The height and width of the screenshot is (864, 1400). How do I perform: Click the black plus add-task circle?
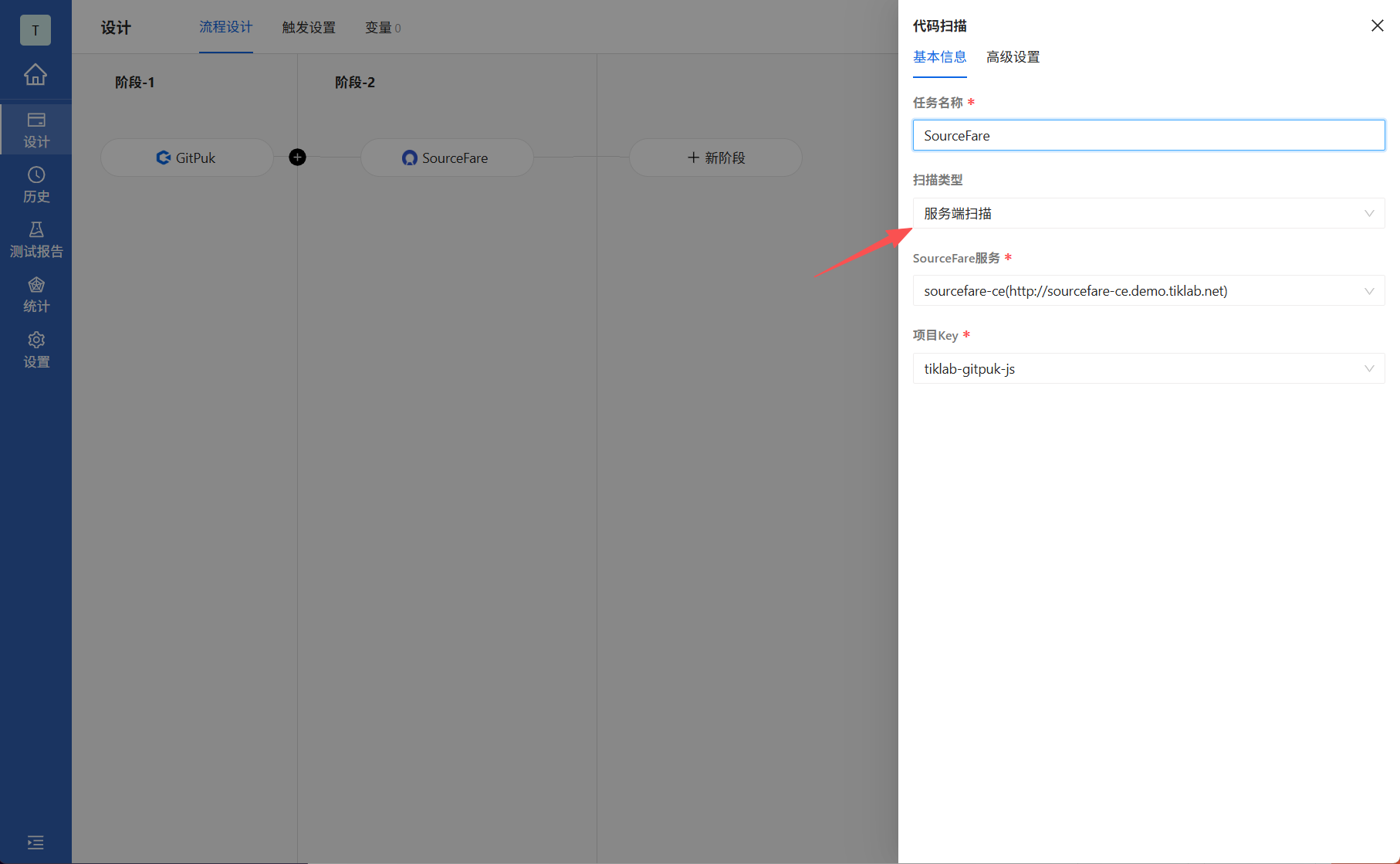point(297,158)
